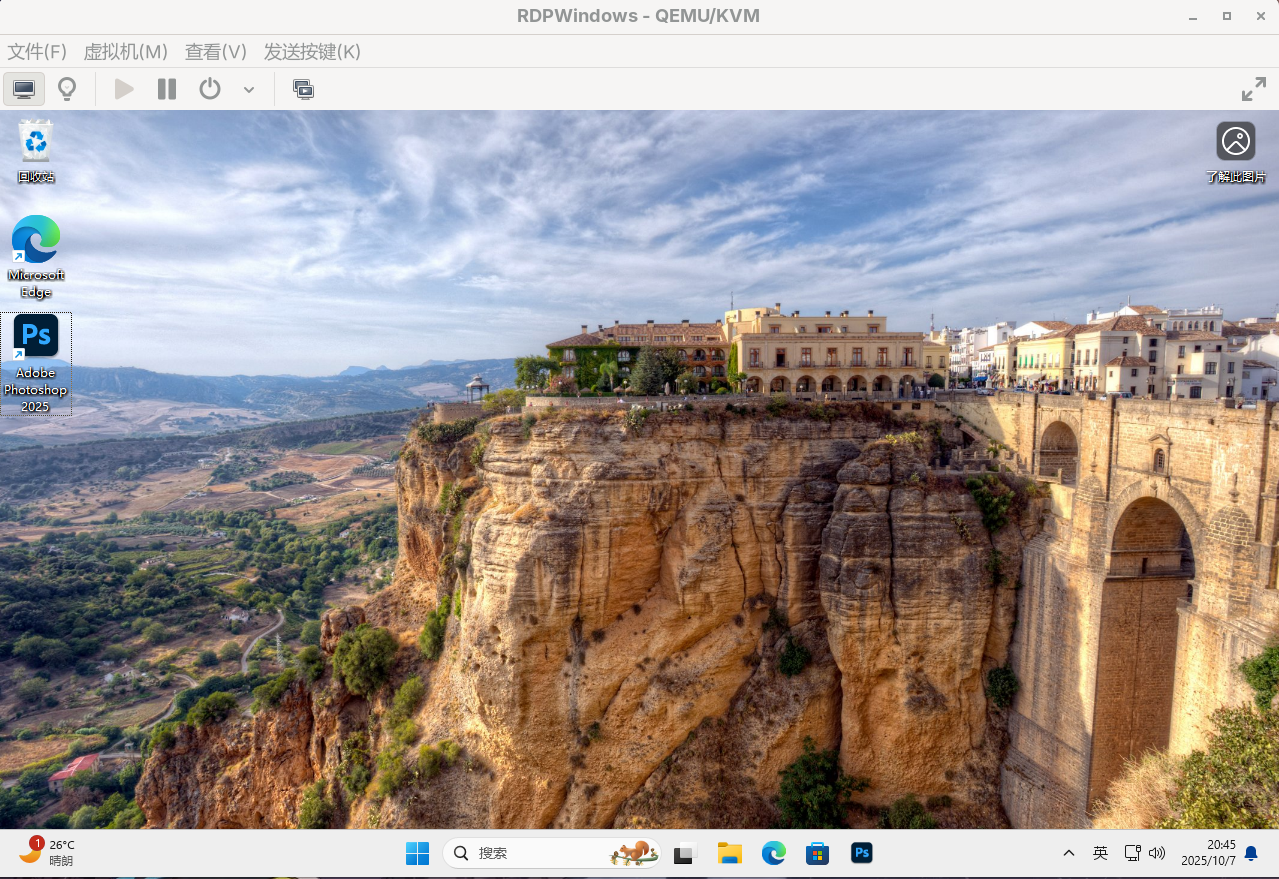Open the 文件(F) menu
The height and width of the screenshot is (879, 1279).
coord(37,52)
